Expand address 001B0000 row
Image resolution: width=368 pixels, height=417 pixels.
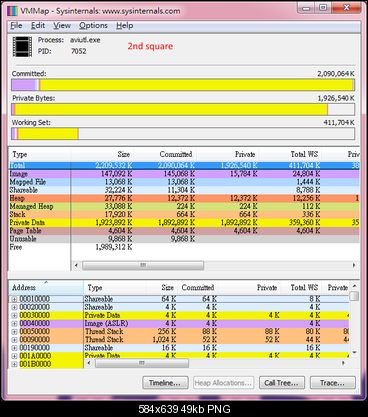[x=14, y=364]
